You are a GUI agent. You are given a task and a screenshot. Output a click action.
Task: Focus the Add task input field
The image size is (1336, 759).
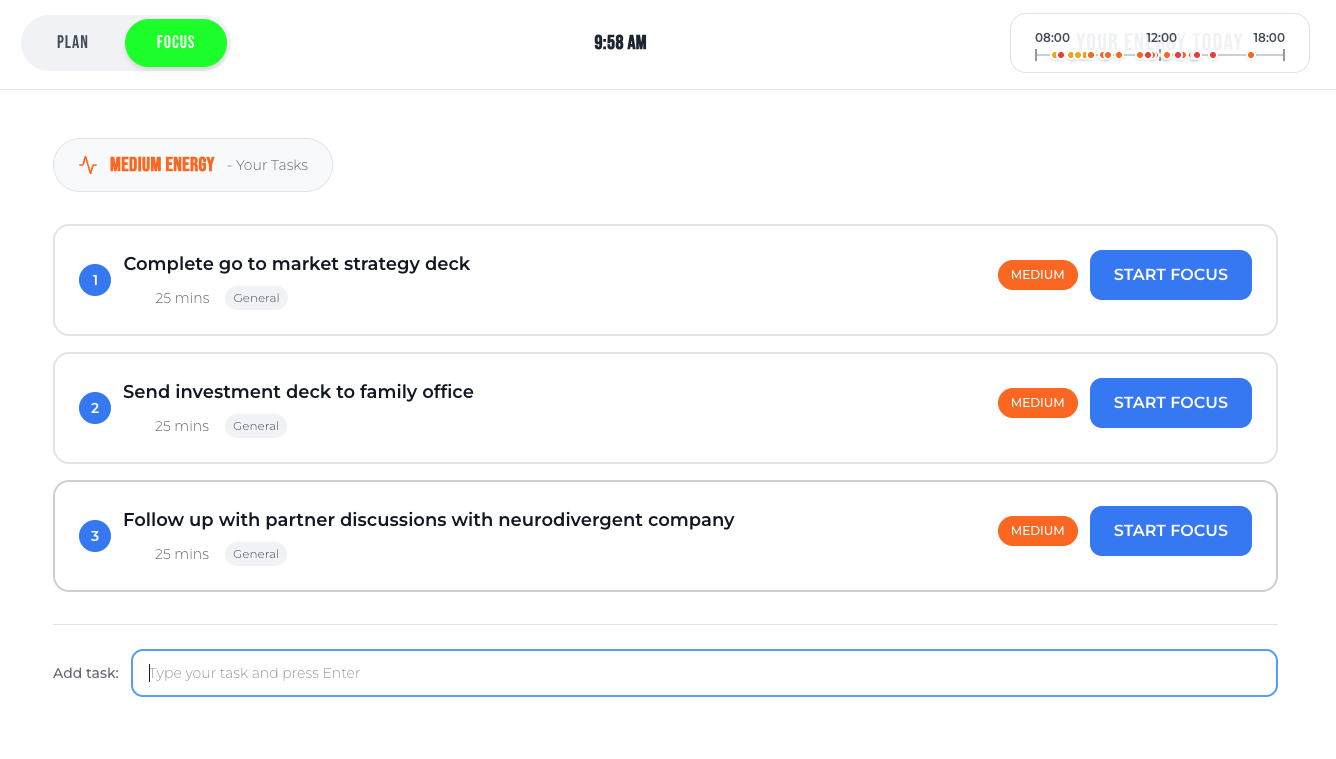[x=704, y=673]
